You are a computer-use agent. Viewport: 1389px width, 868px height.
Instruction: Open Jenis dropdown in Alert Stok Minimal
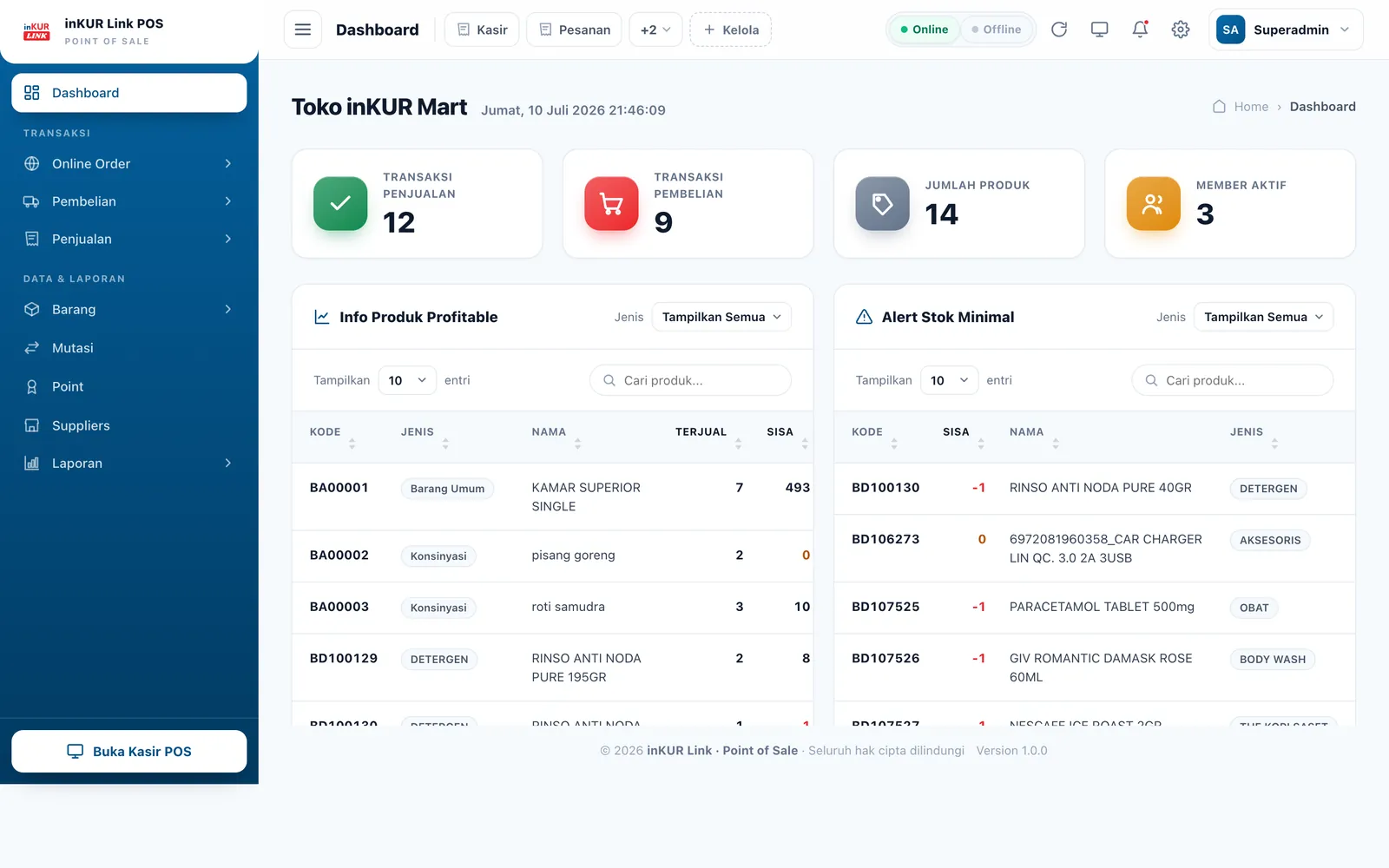click(1263, 317)
